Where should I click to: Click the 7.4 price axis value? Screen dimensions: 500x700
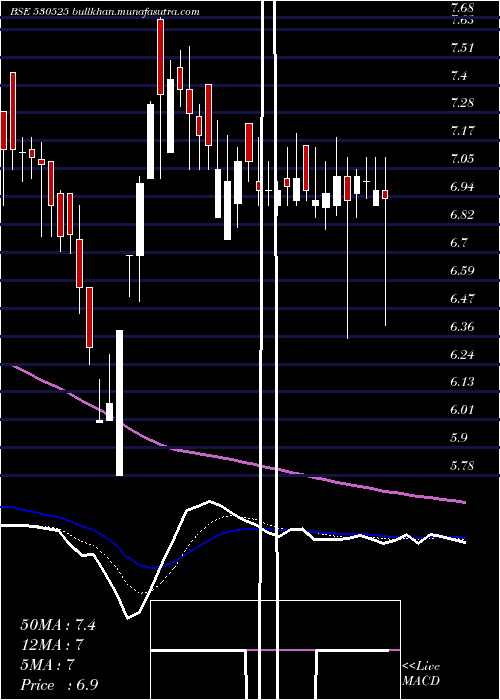click(459, 76)
